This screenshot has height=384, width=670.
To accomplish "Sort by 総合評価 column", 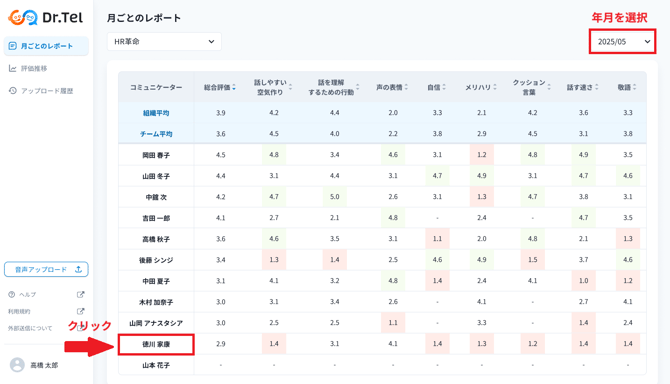I will (x=234, y=87).
